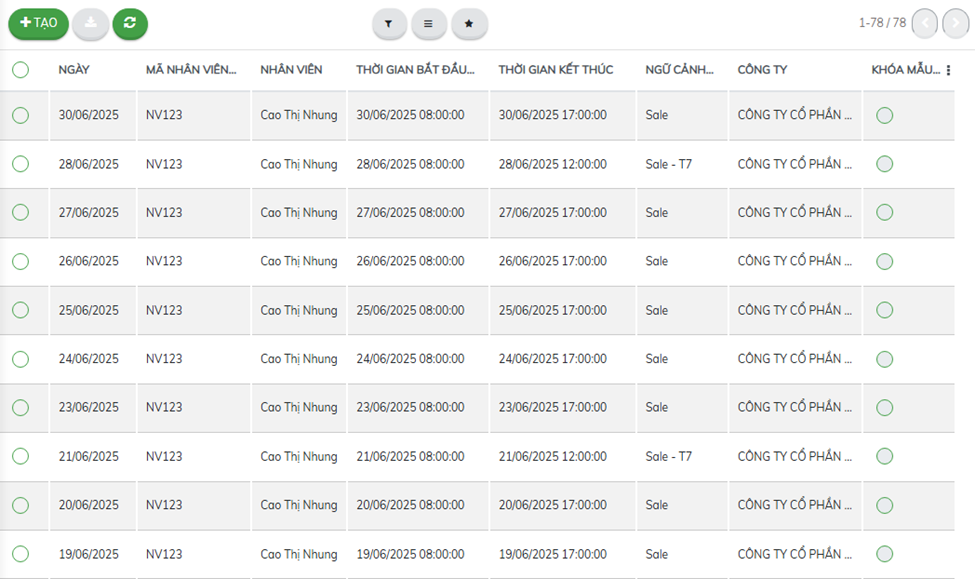Screen dimensions: 975x579
Task: Toggle the select-all rows checkbox in header
Action: (21, 70)
